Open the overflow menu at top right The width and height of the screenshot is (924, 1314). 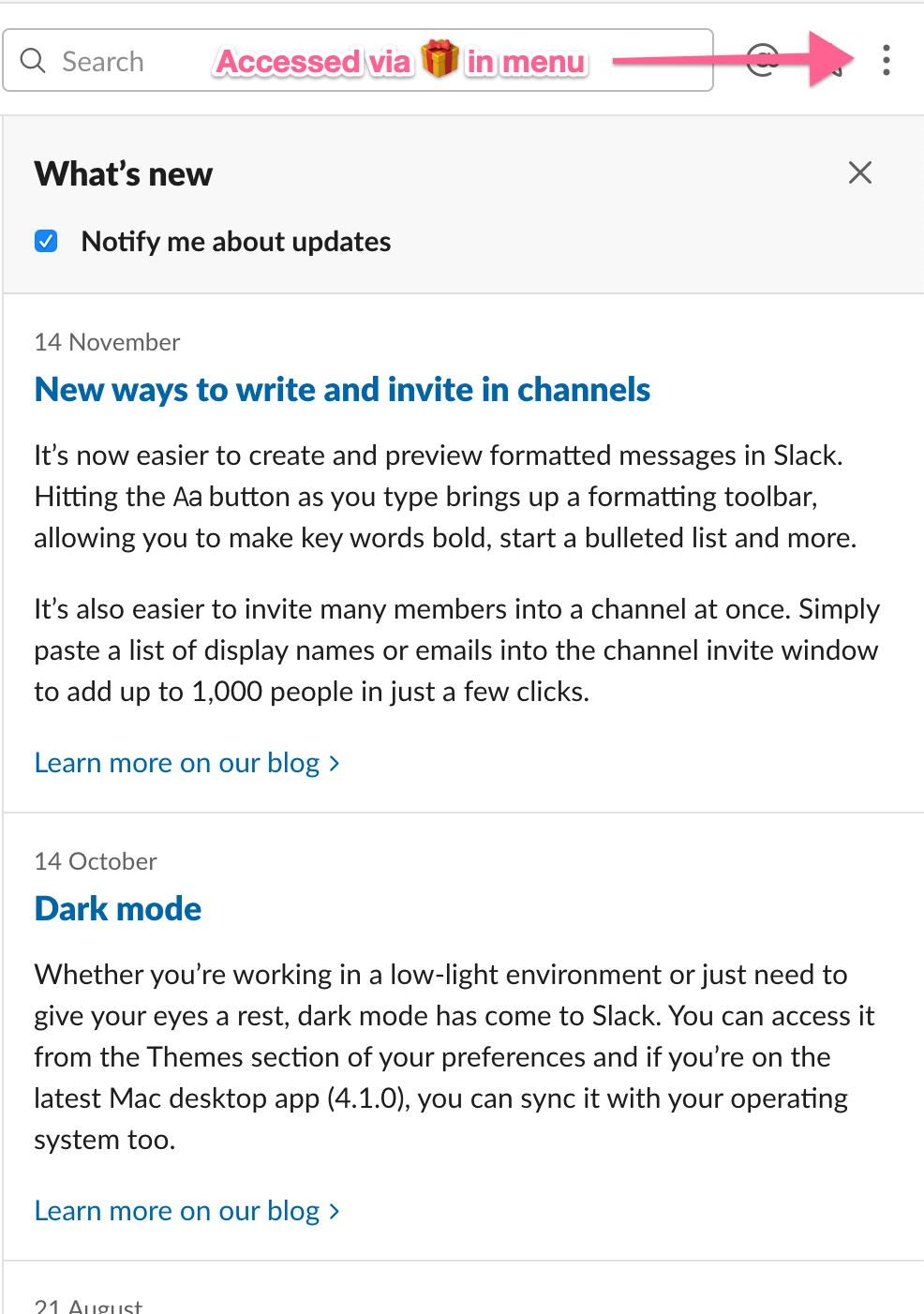(885, 60)
